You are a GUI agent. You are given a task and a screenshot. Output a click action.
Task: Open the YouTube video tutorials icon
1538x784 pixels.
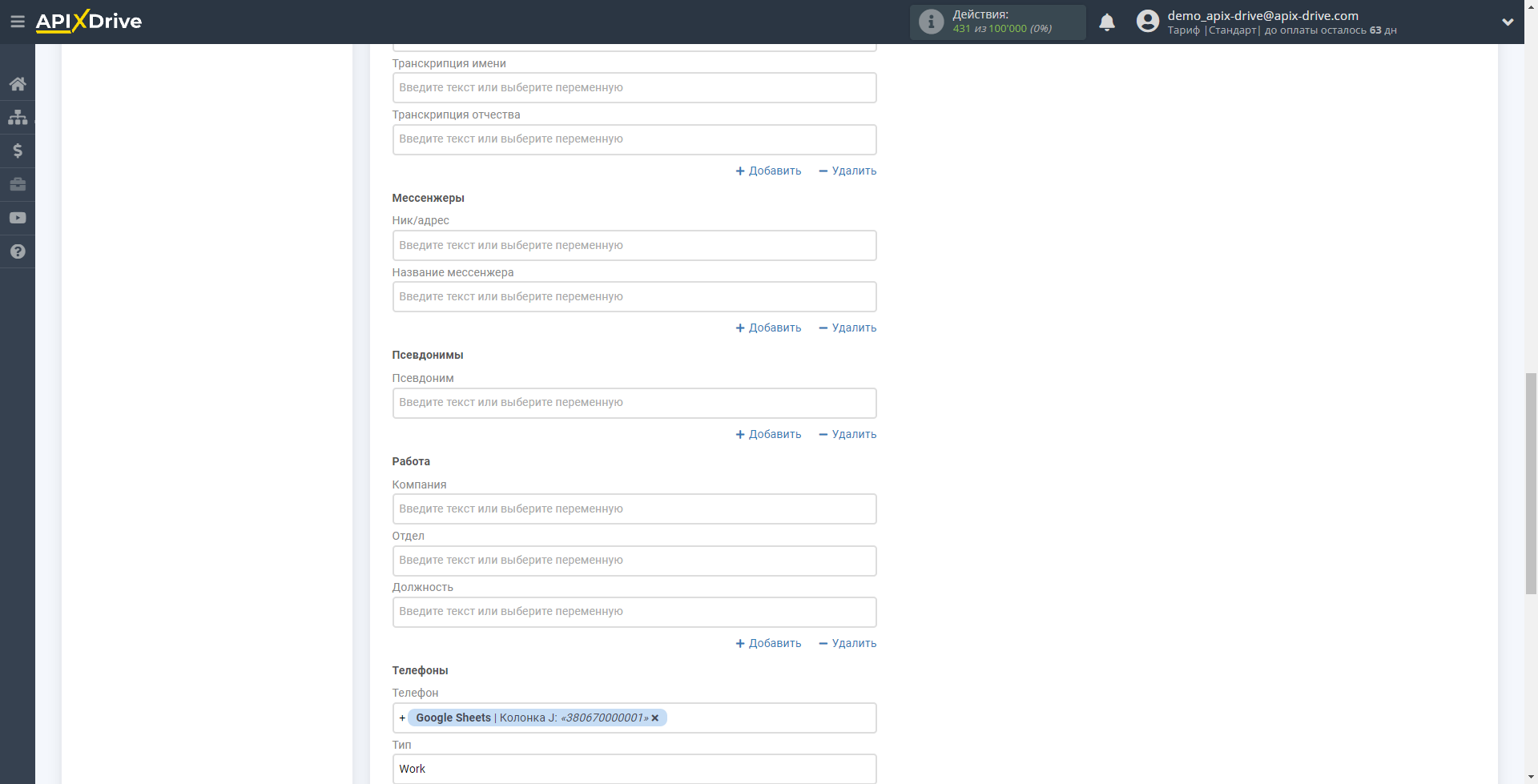coord(18,218)
